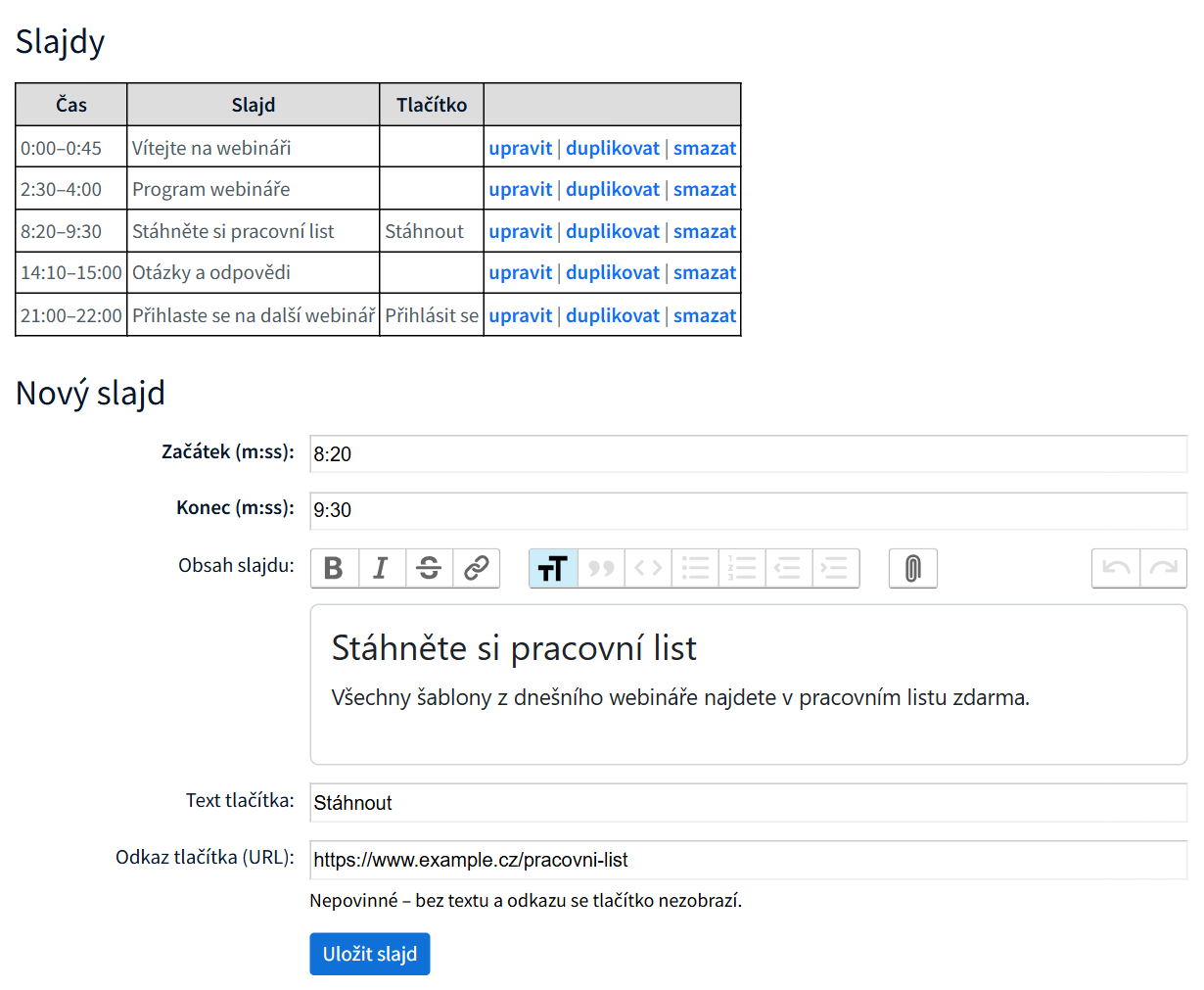Decrease indent level
Image resolution: width=1204 pixels, height=990 pixels.
point(789,568)
